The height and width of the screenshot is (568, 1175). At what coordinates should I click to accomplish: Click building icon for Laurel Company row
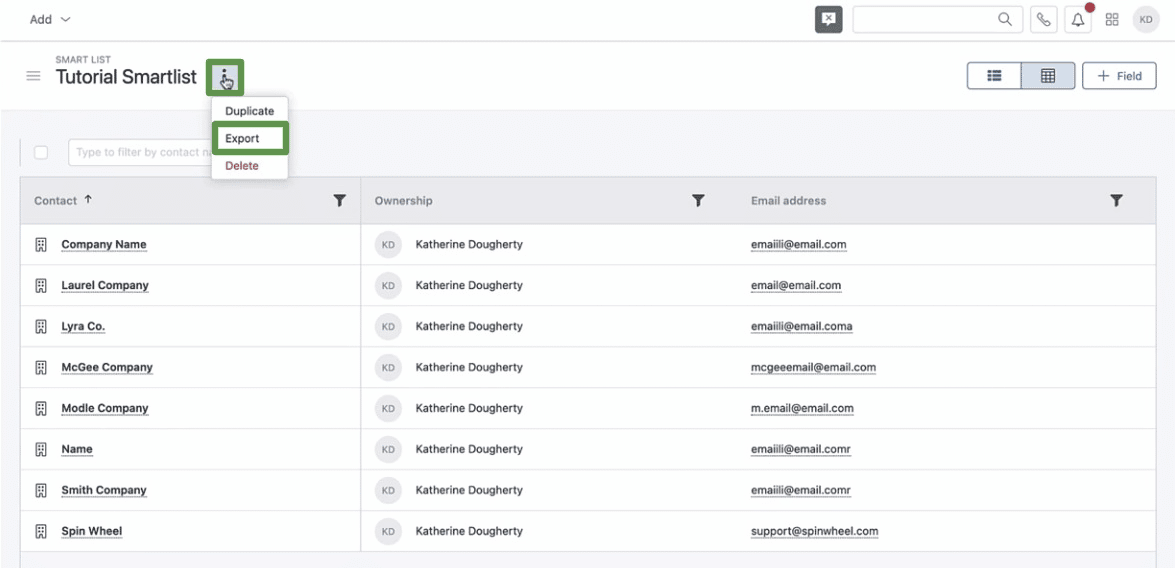tap(41, 285)
